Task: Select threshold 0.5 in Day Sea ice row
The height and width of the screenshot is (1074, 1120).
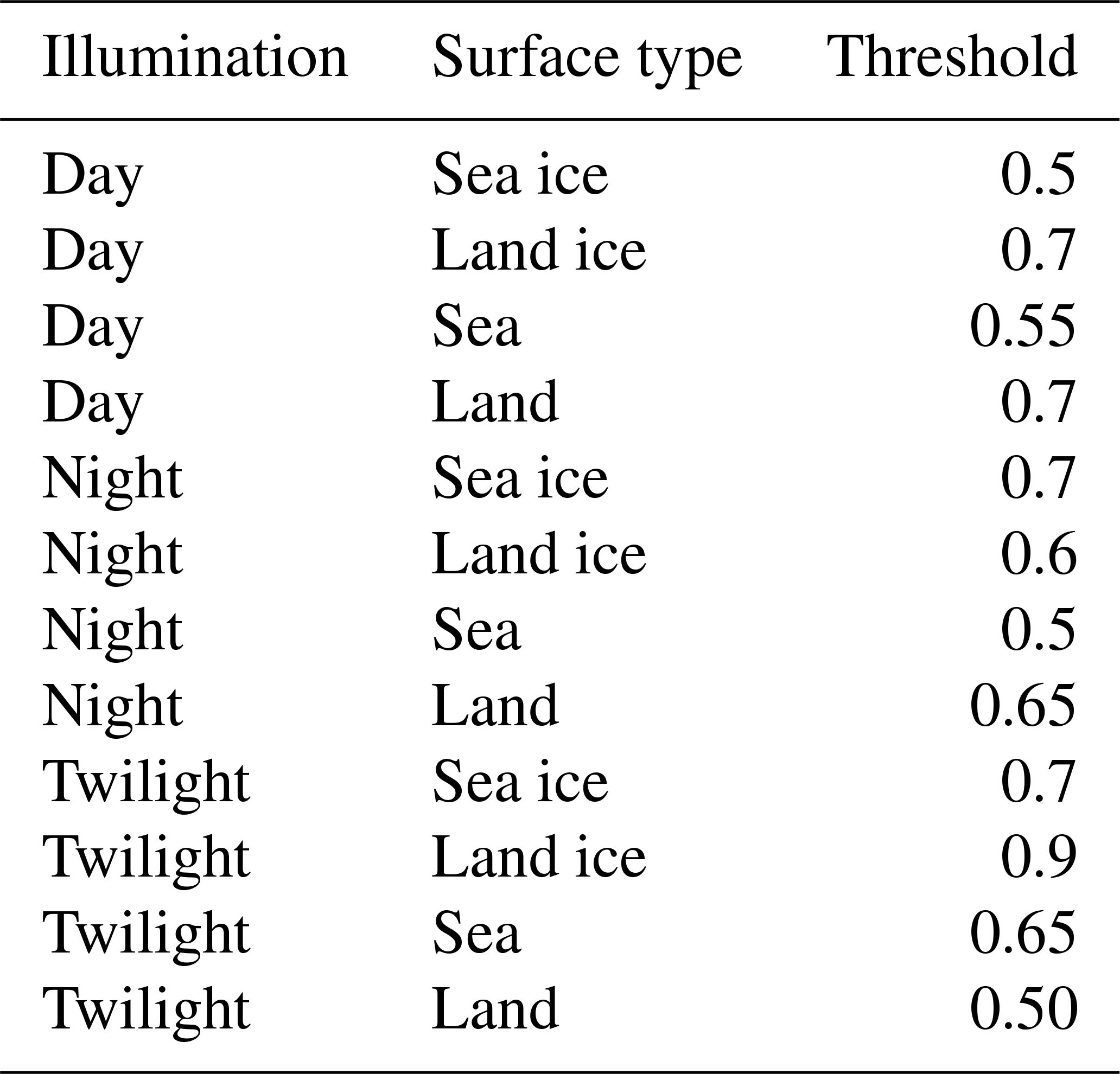Action: [x=1038, y=174]
